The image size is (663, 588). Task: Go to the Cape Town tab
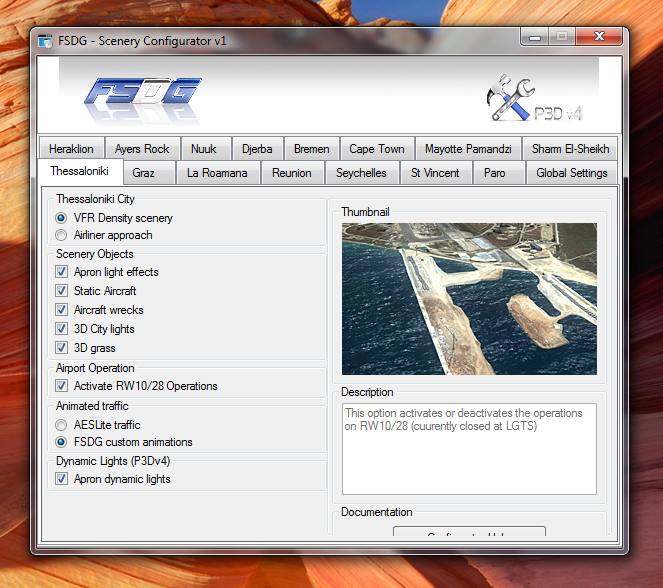(x=376, y=149)
